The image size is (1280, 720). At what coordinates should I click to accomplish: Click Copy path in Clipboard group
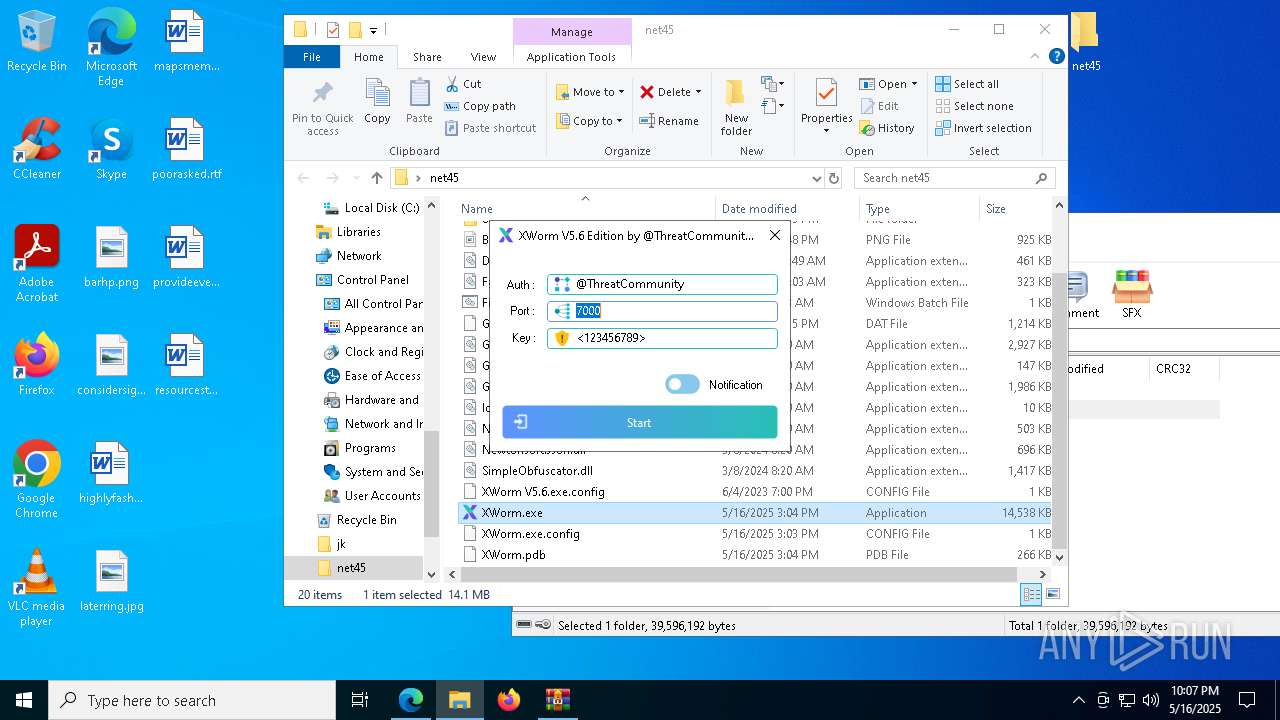click(x=480, y=106)
